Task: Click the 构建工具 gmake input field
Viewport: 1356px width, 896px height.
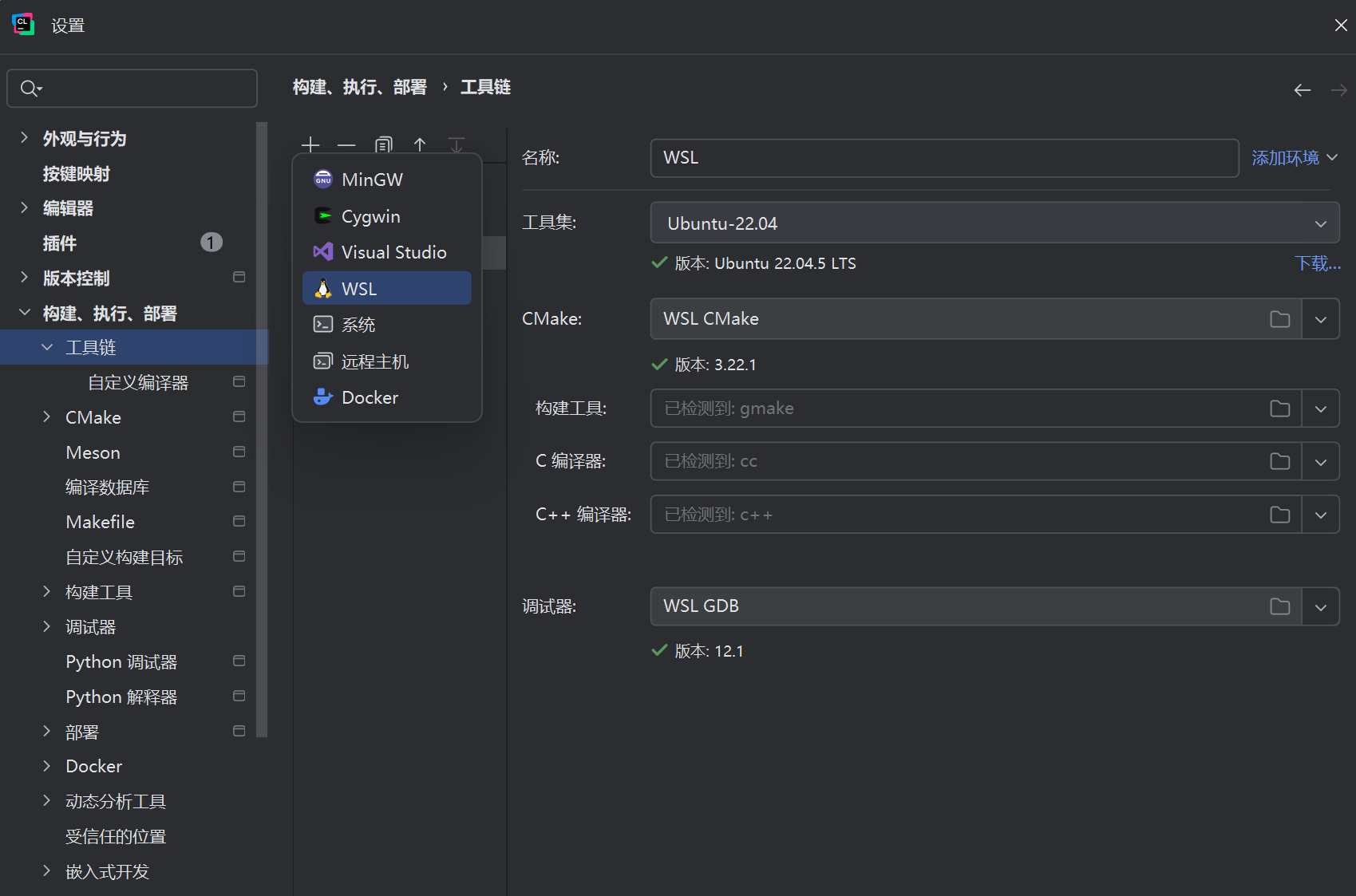Action: pos(976,409)
